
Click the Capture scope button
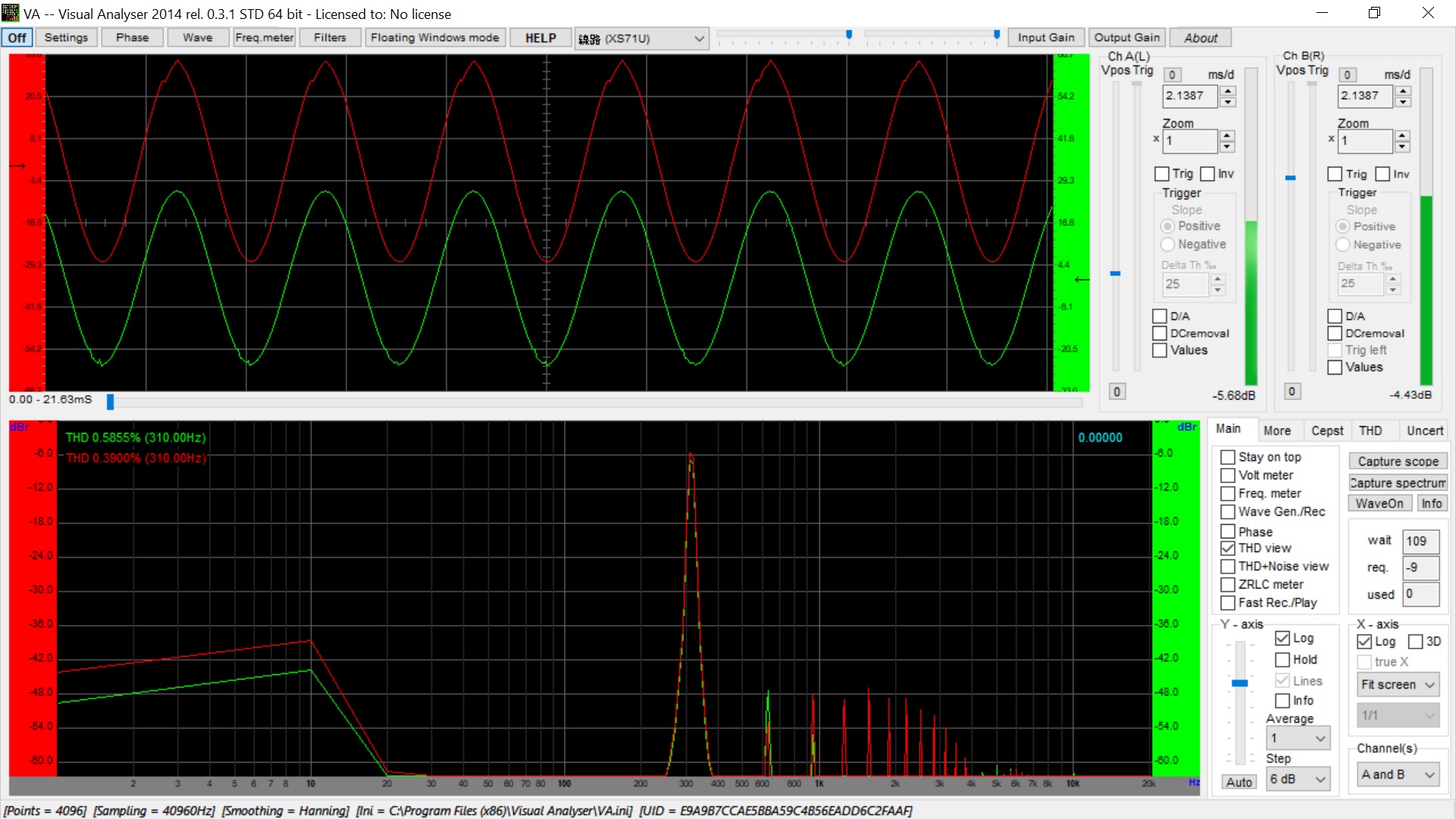(1397, 461)
